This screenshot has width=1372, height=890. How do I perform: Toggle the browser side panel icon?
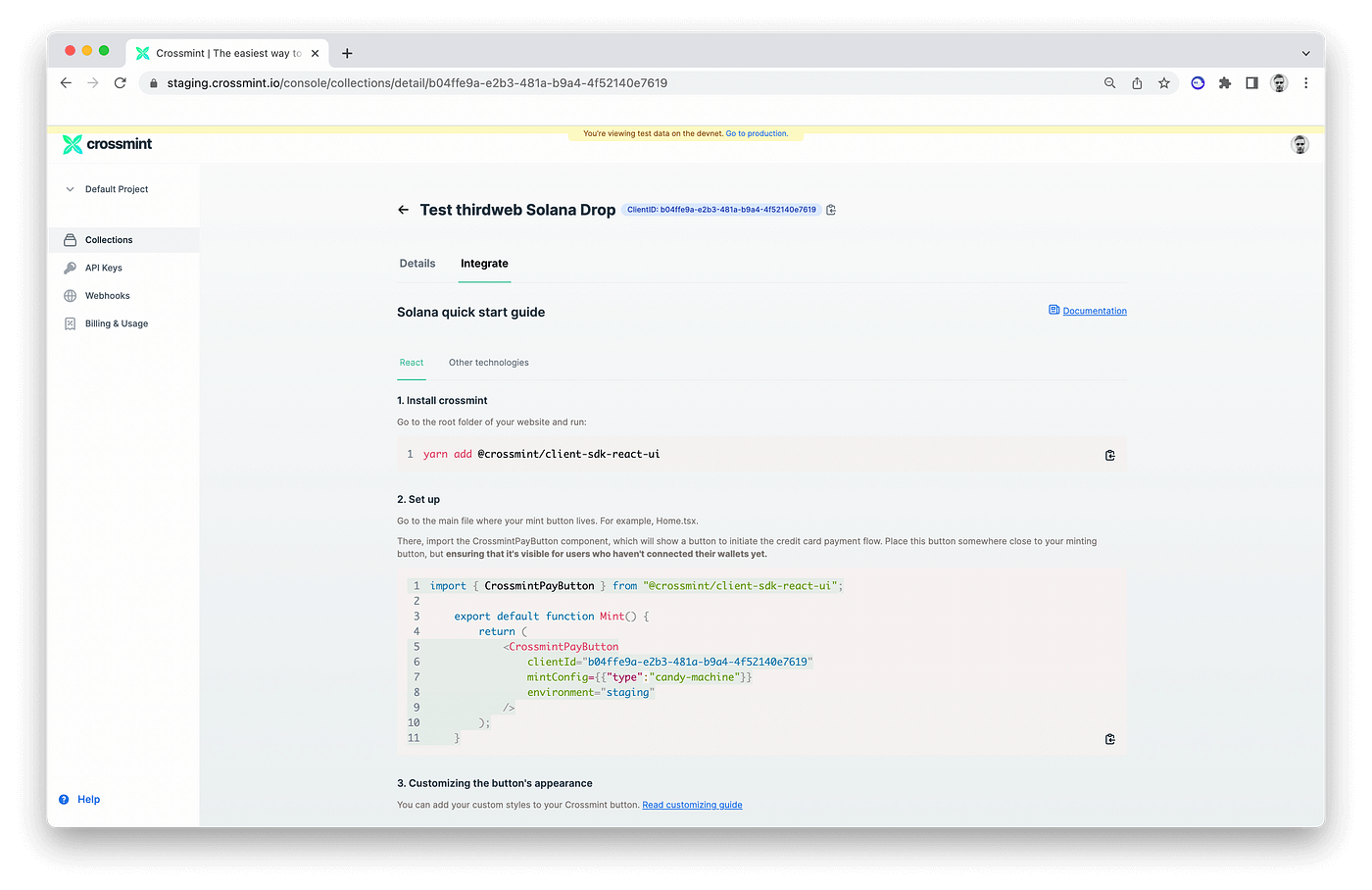pyautogui.click(x=1251, y=83)
